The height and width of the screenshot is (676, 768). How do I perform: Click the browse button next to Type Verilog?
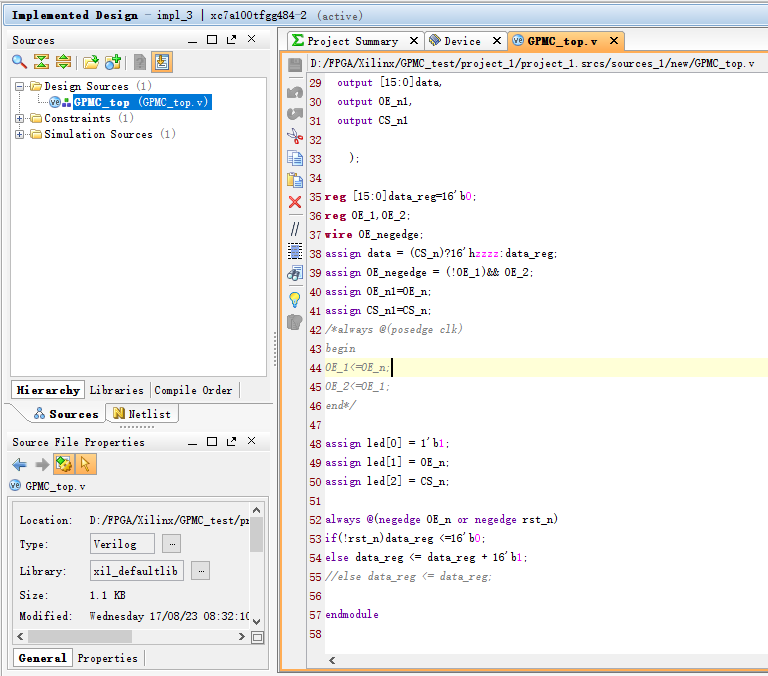171,543
